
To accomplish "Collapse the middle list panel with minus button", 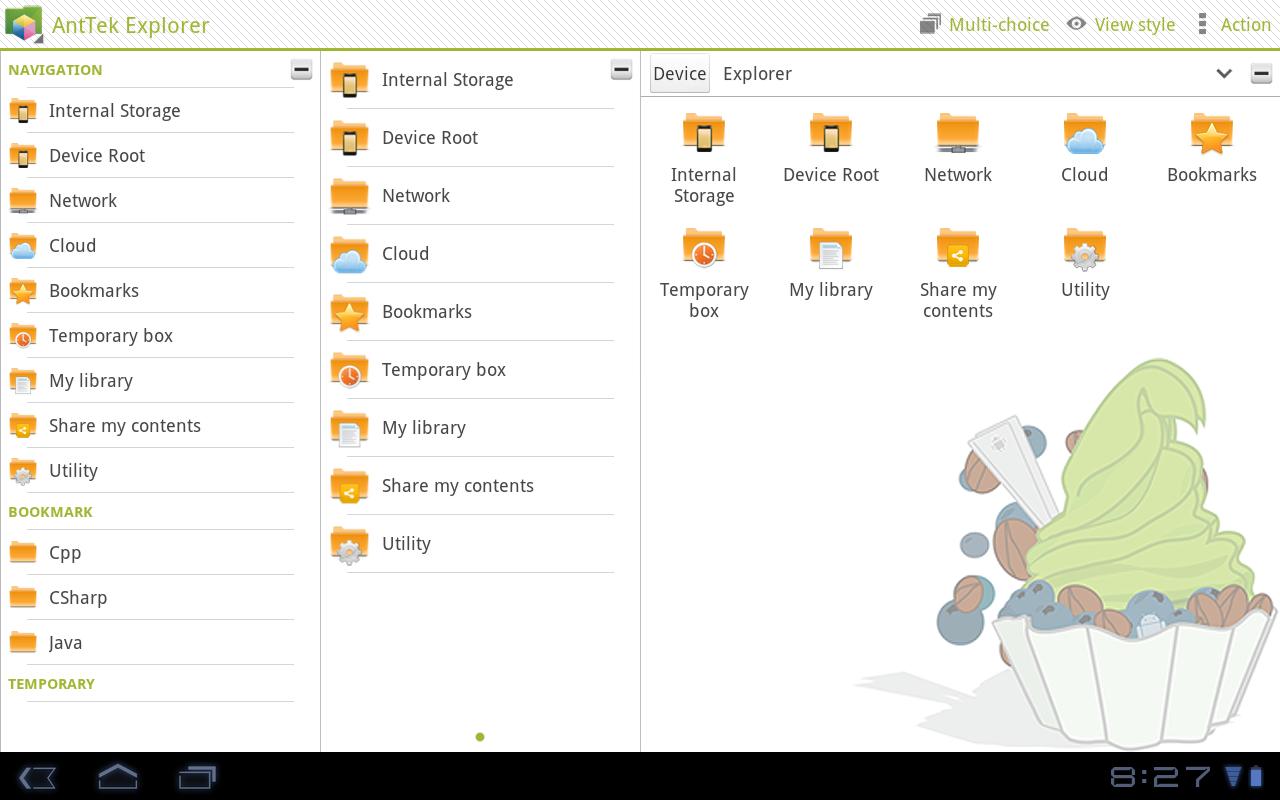I will tap(621, 70).
